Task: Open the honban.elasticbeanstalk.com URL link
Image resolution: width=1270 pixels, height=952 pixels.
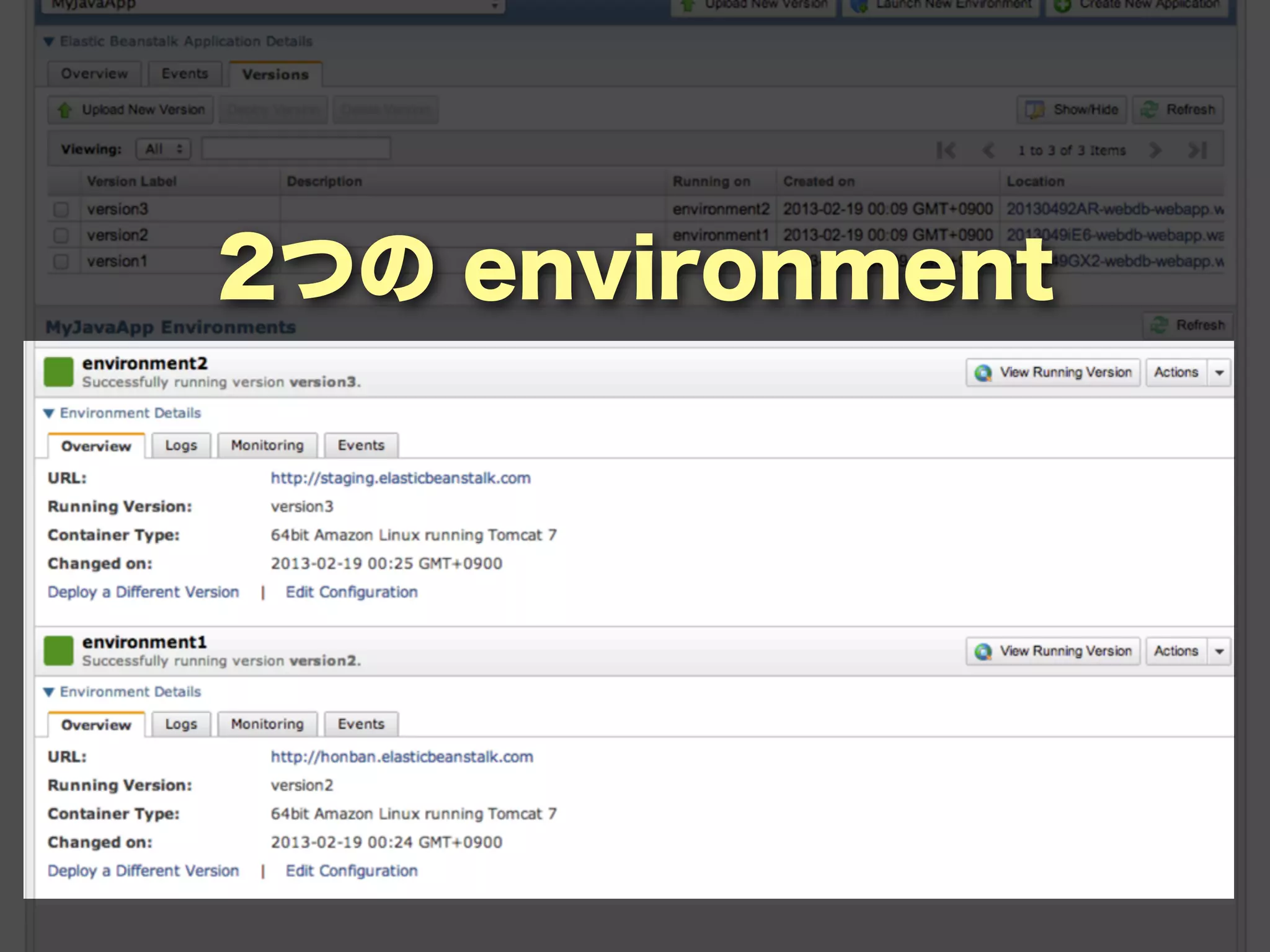Action: coord(402,757)
